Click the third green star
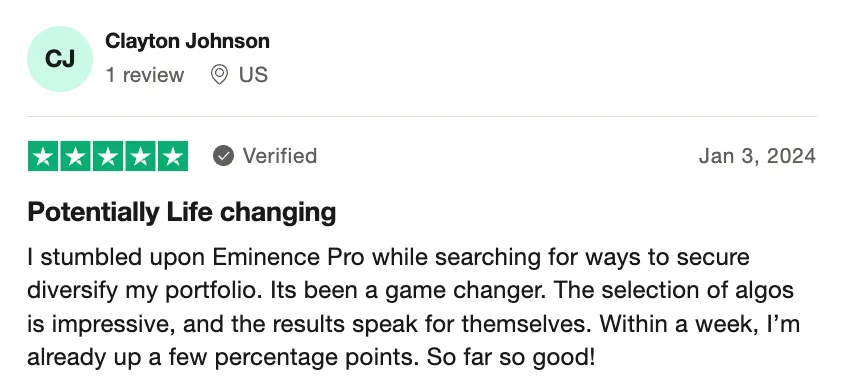 pyautogui.click(x=108, y=156)
